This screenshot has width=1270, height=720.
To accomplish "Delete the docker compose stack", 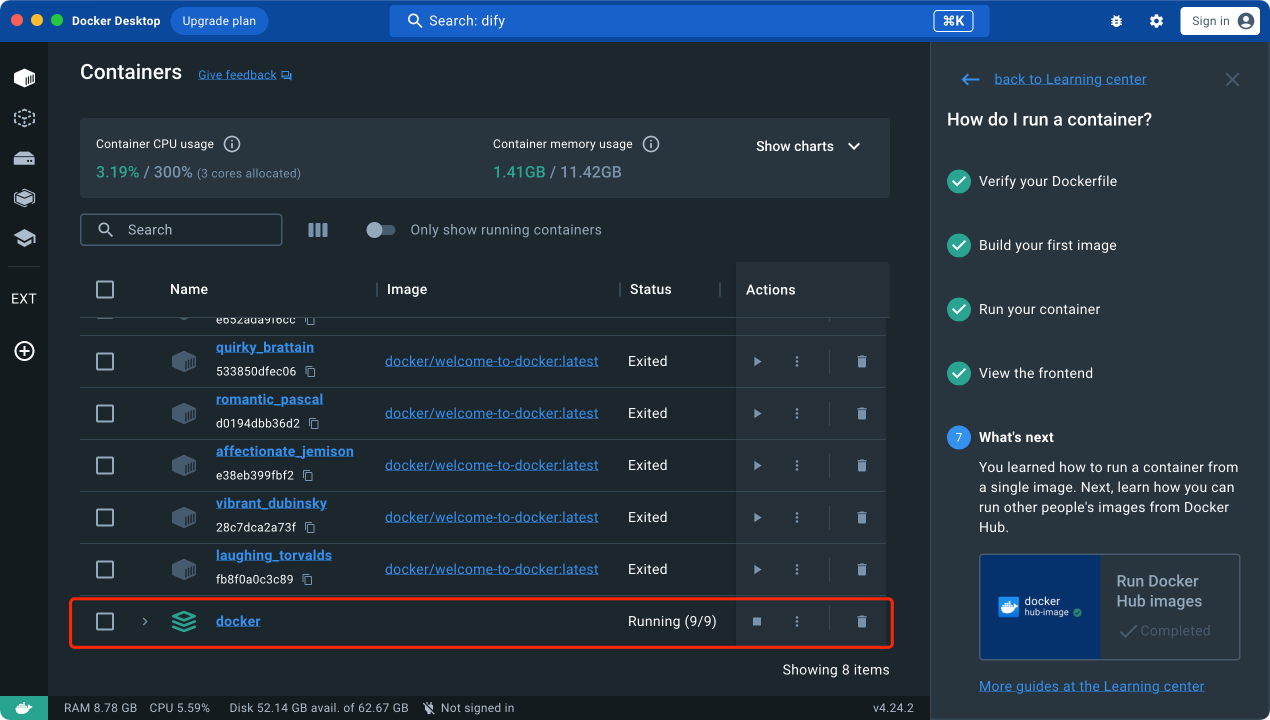I will 862,621.
